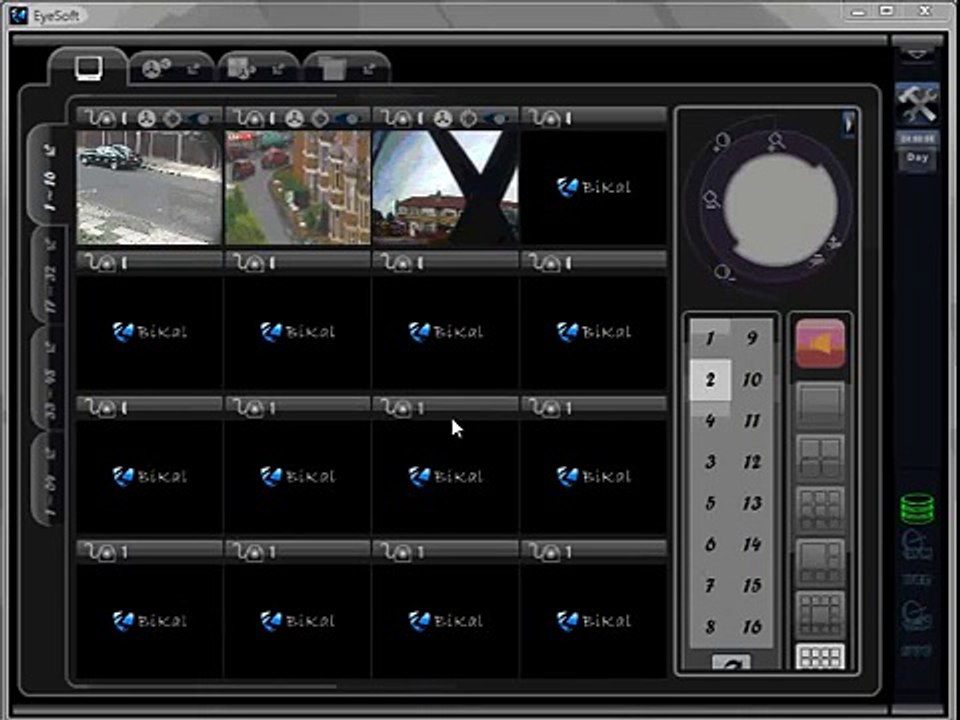This screenshot has width=960, height=720.
Task: Select the one-large-plus-small layout
Action: click(x=820, y=562)
